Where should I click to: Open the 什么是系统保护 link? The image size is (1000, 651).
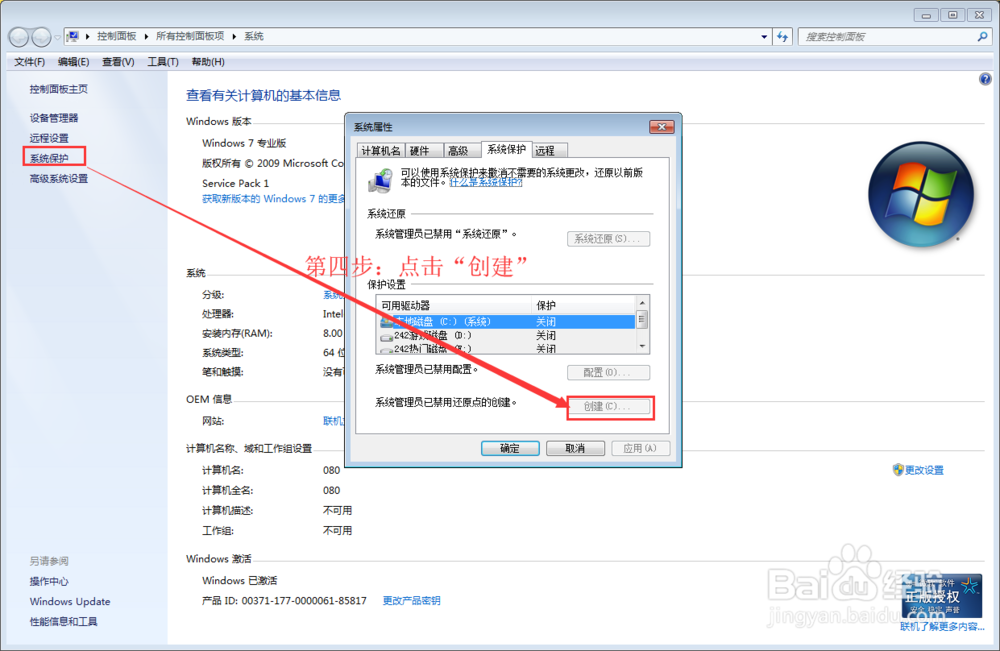pos(486,183)
